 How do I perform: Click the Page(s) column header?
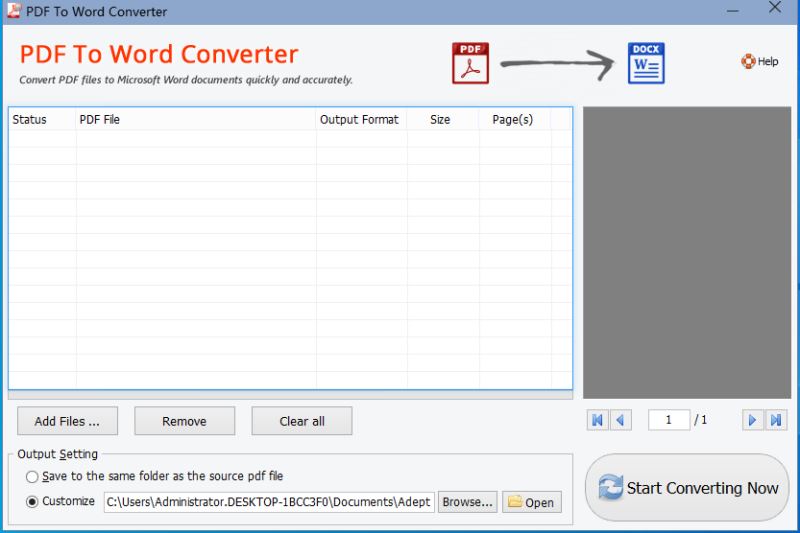515,119
